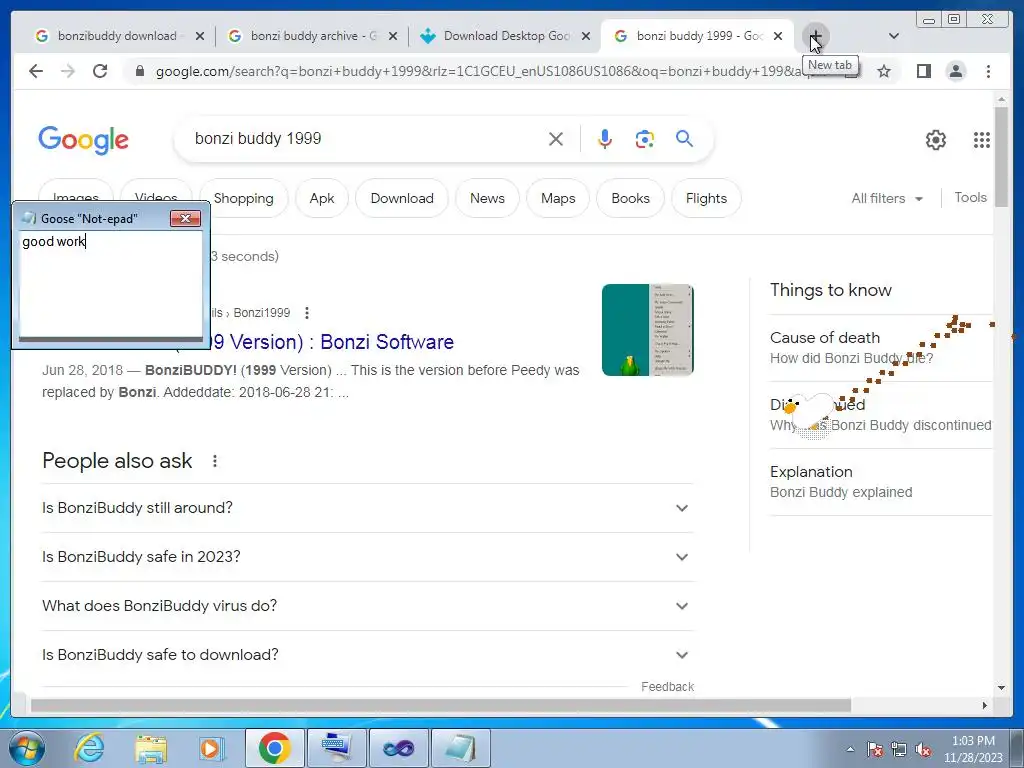The image size is (1024, 768).
Task: Expand 'What does BonziBuddy virus do?'
Action: point(367,606)
